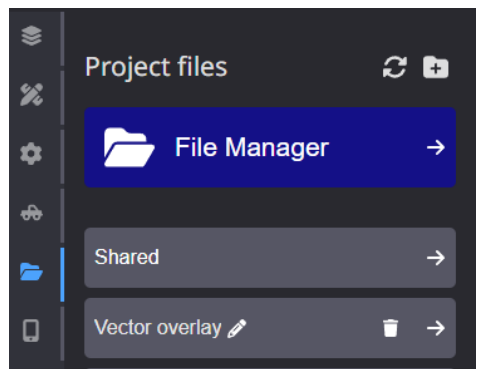
Task: Open settings via the gear icon
Action: pyautogui.click(x=31, y=154)
